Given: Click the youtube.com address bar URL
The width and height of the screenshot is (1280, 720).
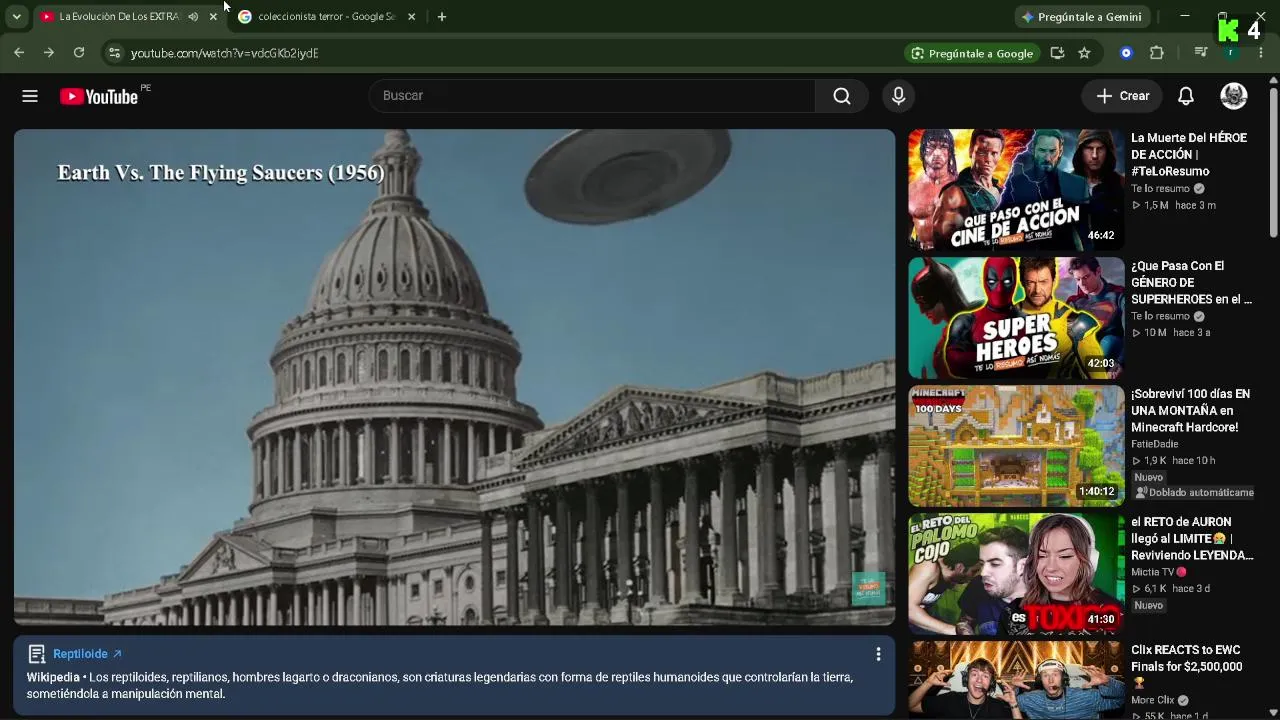Looking at the screenshot, I should click(x=225, y=53).
